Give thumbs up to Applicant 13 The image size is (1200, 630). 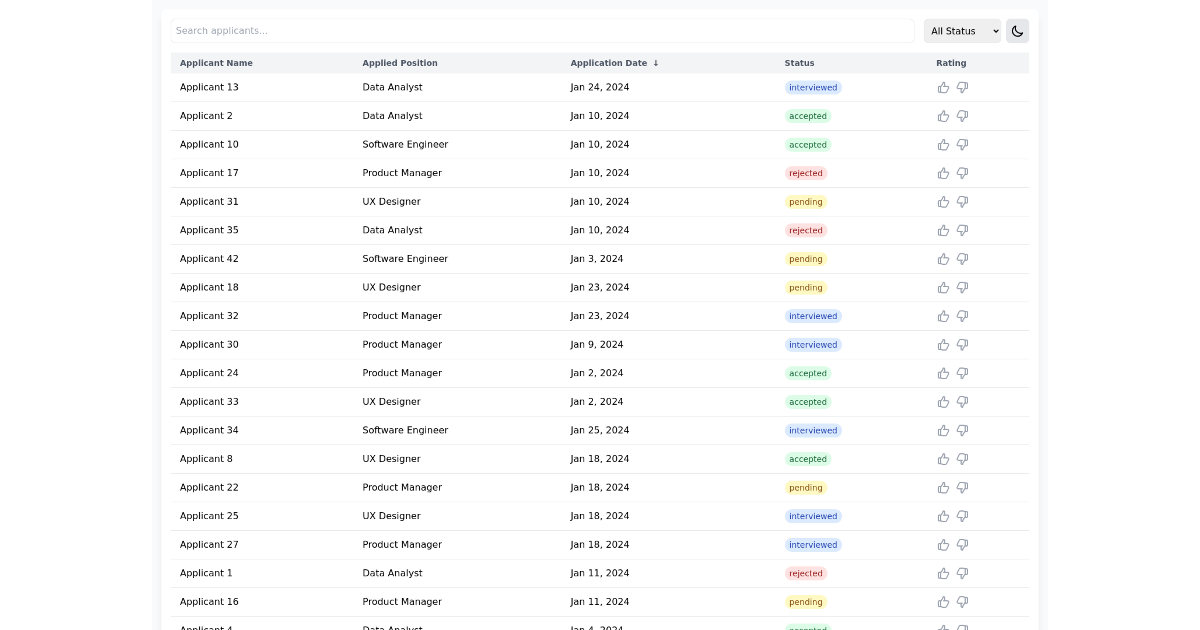tap(943, 87)
